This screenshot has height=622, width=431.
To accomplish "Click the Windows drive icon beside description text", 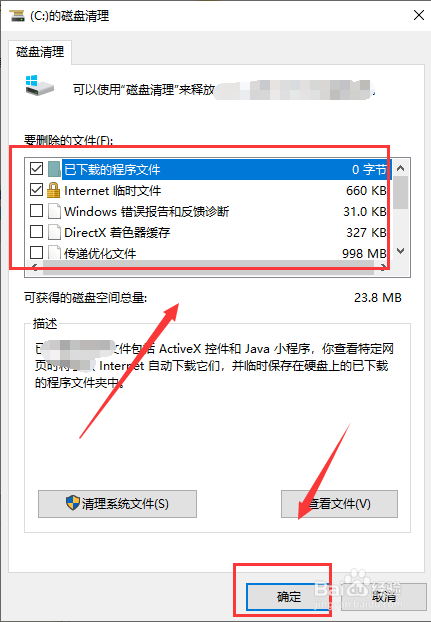I will tap(39, 85).
